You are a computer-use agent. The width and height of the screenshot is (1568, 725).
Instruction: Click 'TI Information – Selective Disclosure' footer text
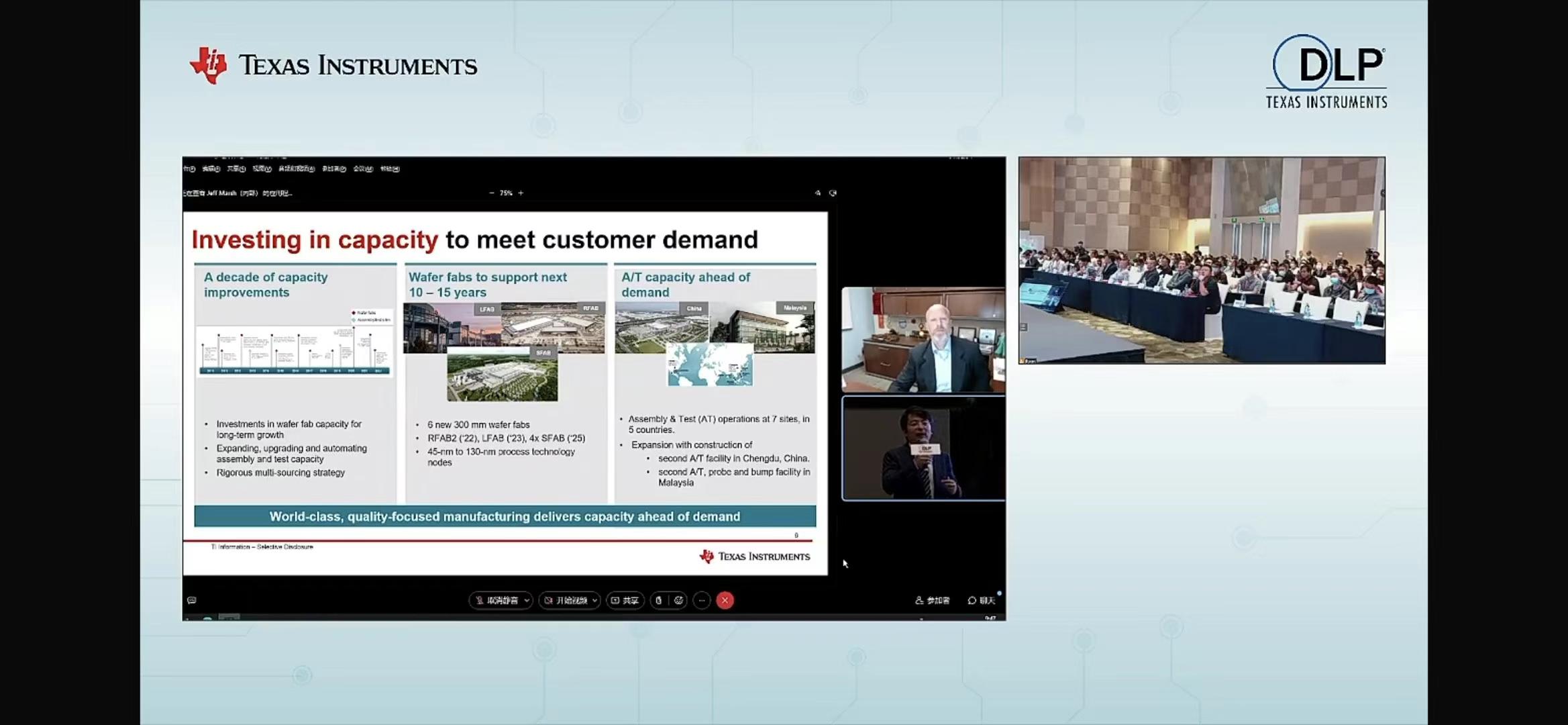tap(262, 547)
